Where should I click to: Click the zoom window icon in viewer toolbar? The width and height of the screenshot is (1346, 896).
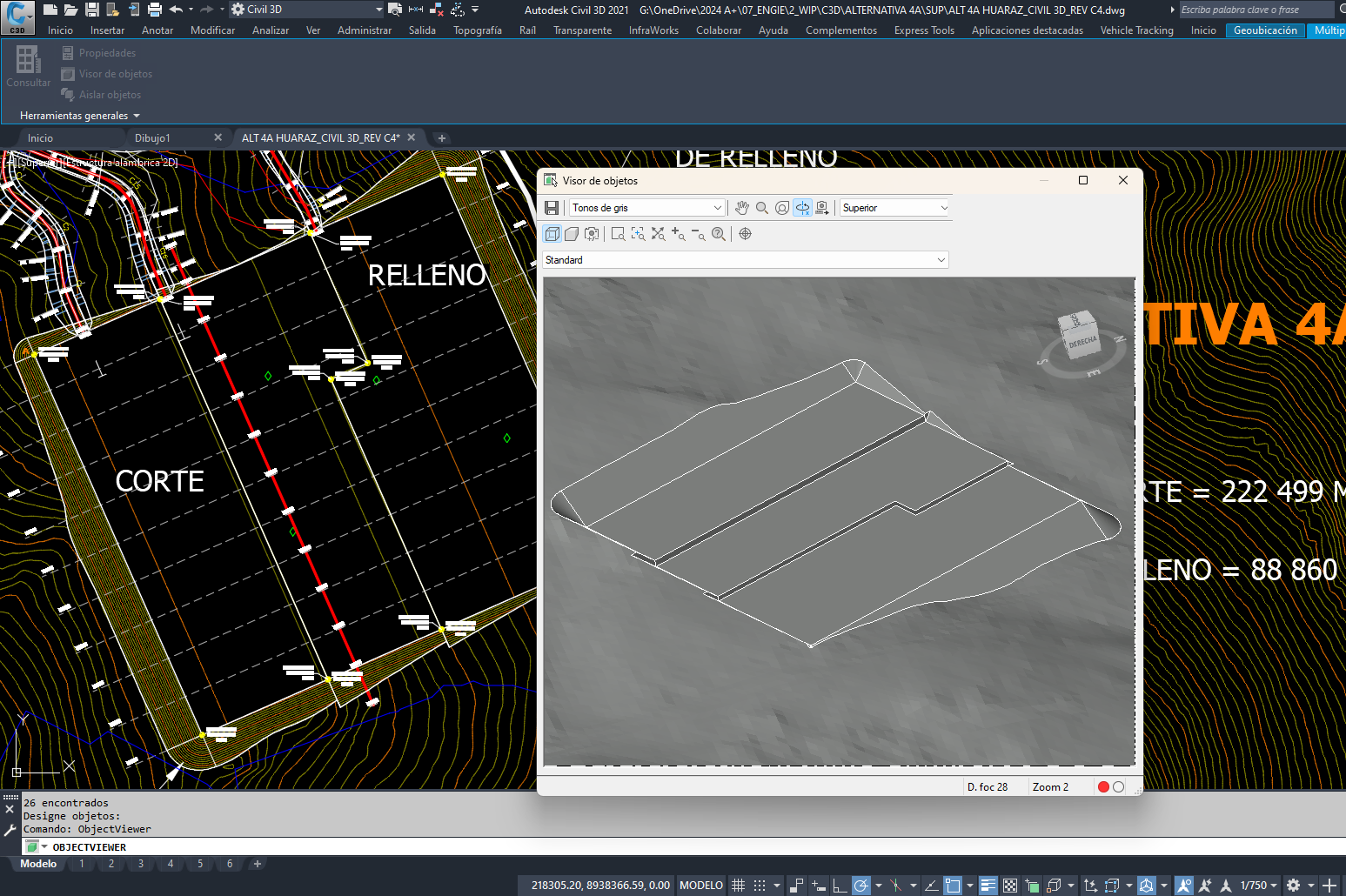click(618, 234)
